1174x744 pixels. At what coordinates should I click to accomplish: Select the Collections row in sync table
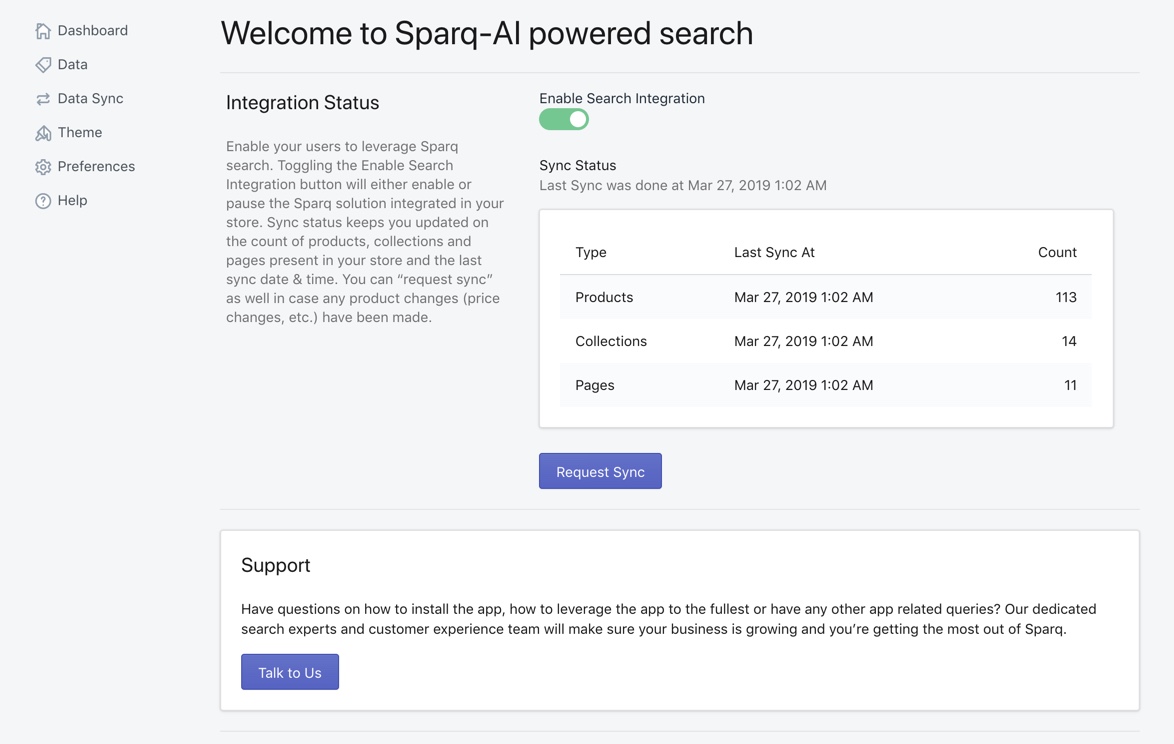point(611,342)
